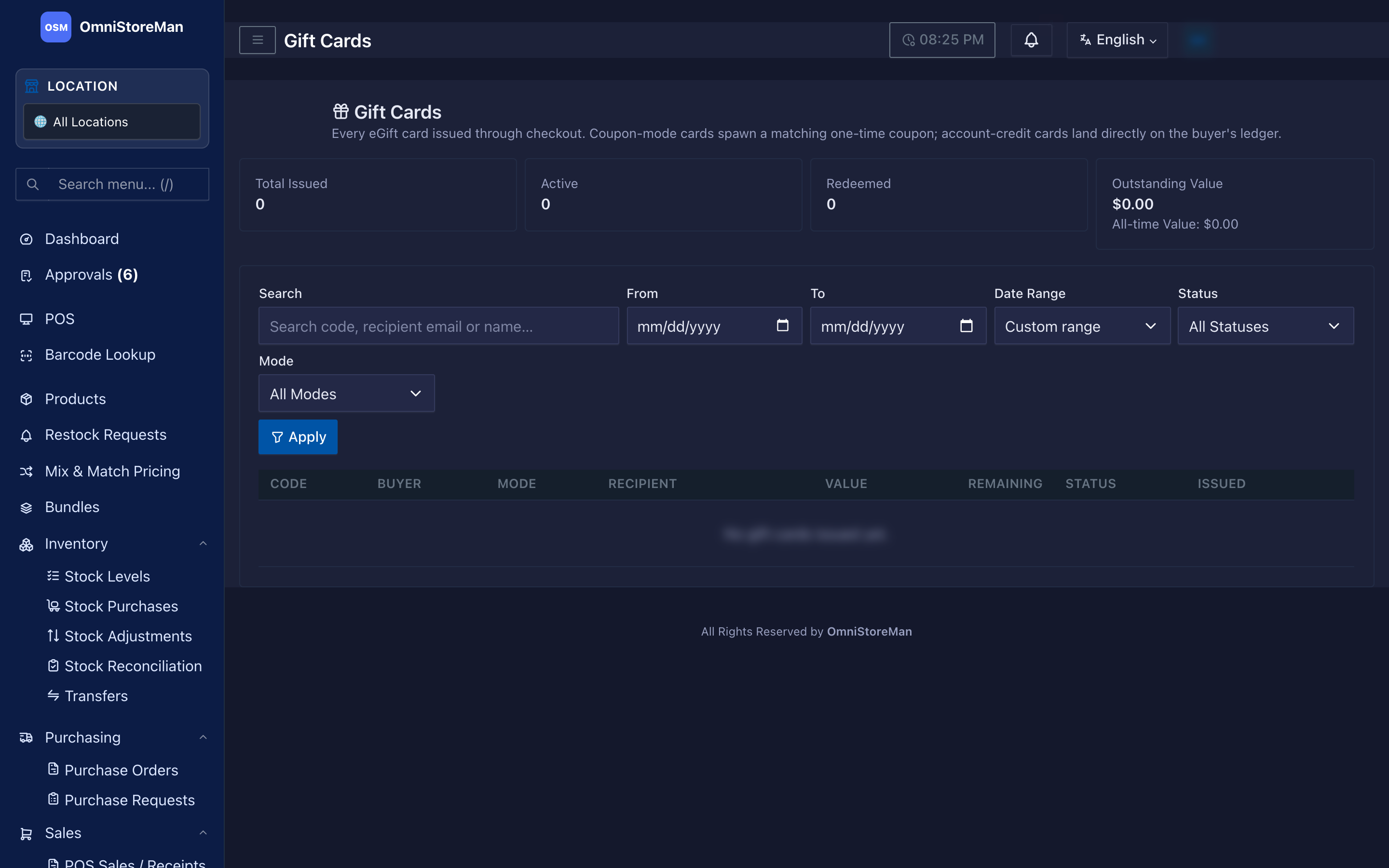The width and height of the screenshot is (1389, 868).
Task: Collapse the Sales section chevron
Action: [x=203, y=832]
